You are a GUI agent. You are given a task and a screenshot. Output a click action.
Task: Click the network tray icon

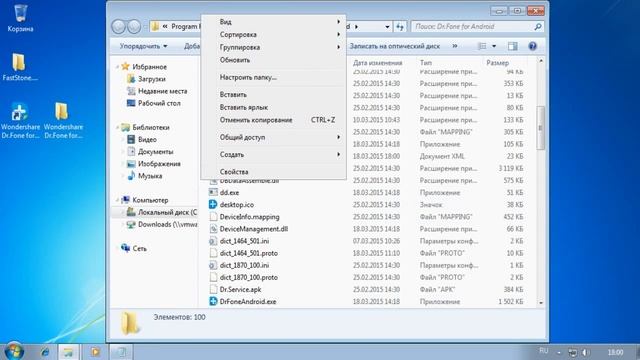coord(573,352)
